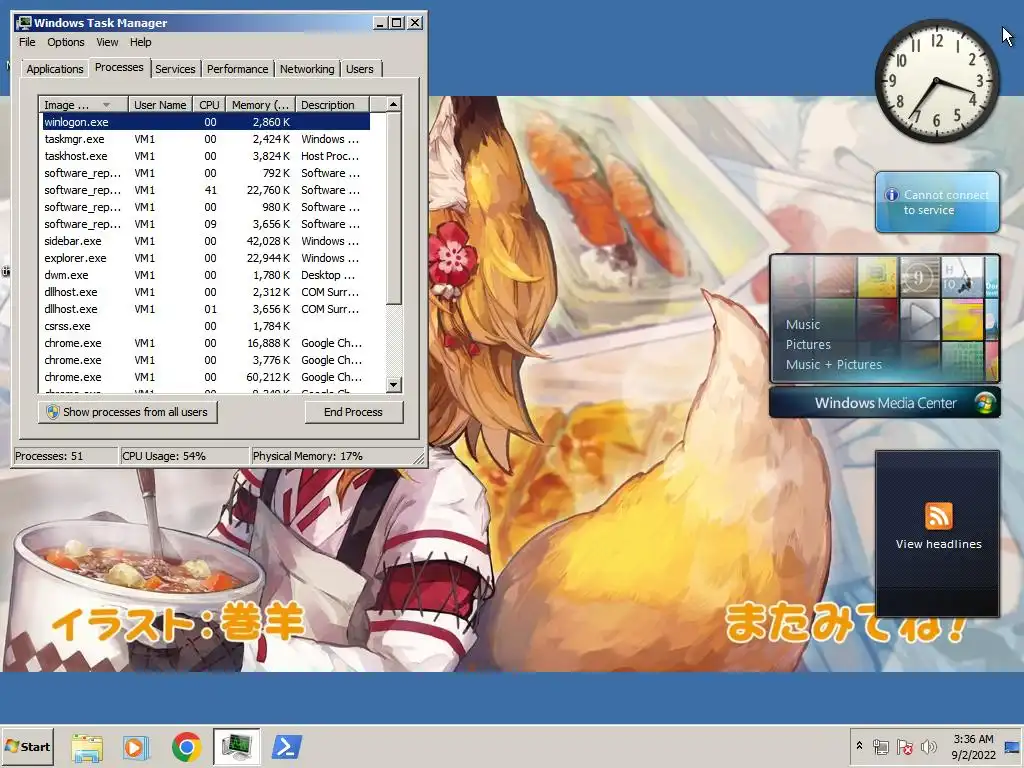Click the Task Manager taskbar button
The width and height of the screenshot is (1024, 768).
(x=236, y=746)
